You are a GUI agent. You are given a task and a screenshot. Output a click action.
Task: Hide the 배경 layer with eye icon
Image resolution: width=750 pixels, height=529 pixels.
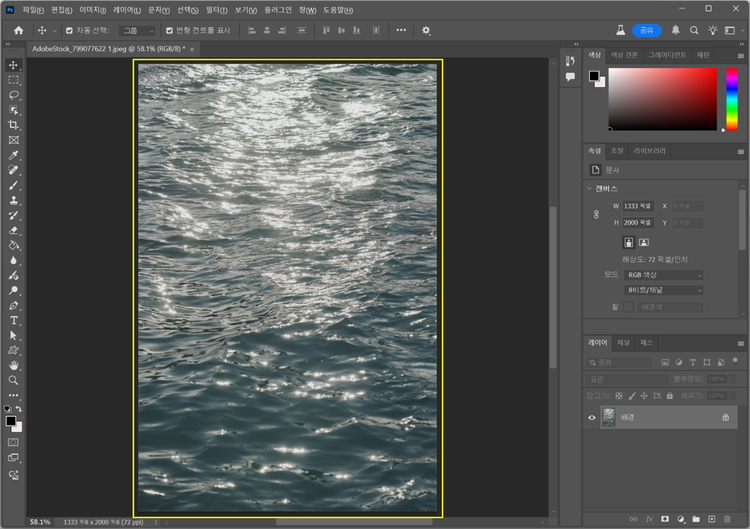[x=592, y=417]
